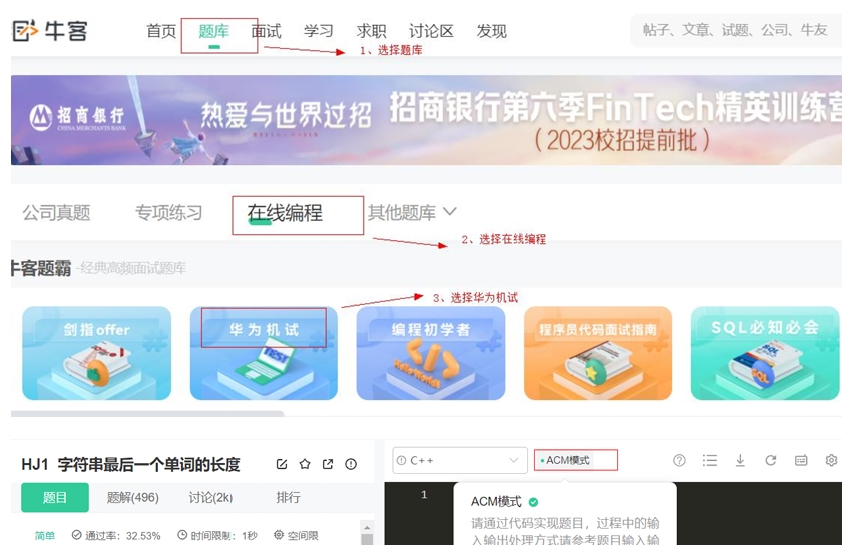Image resolution: width=866 pixels, height=553 pixels.
Task: Open 求职 in the top navigation
Action: pos(371,31)
